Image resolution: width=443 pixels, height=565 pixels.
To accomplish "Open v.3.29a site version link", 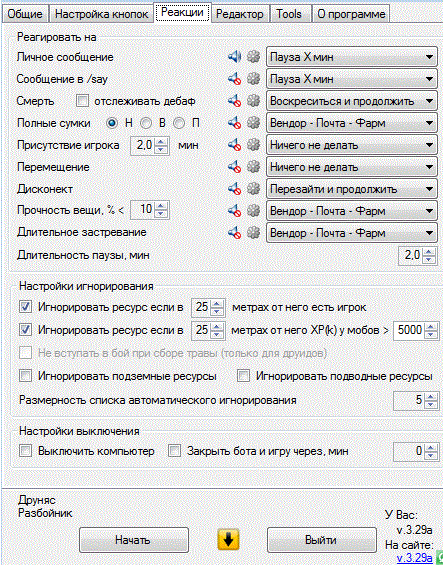I will pos(415,557).
